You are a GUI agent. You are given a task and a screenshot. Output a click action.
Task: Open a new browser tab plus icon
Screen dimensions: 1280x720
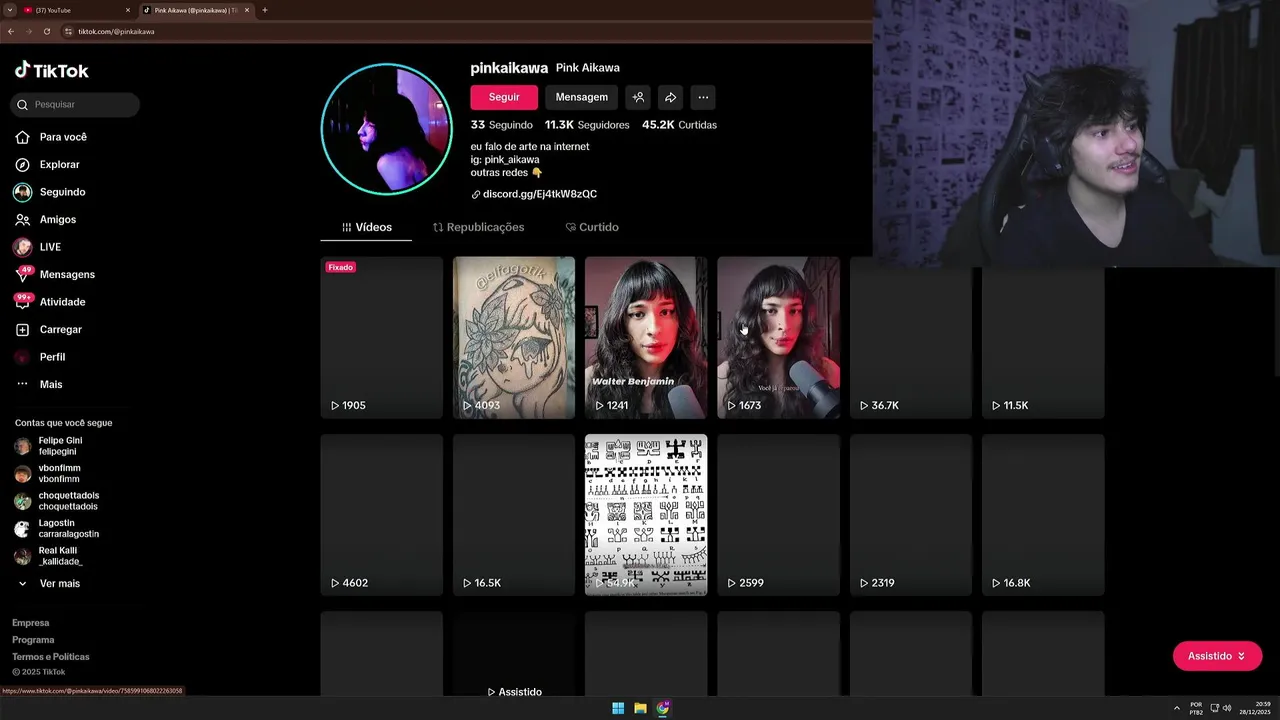pyautogui.click(x=264, y=10)
